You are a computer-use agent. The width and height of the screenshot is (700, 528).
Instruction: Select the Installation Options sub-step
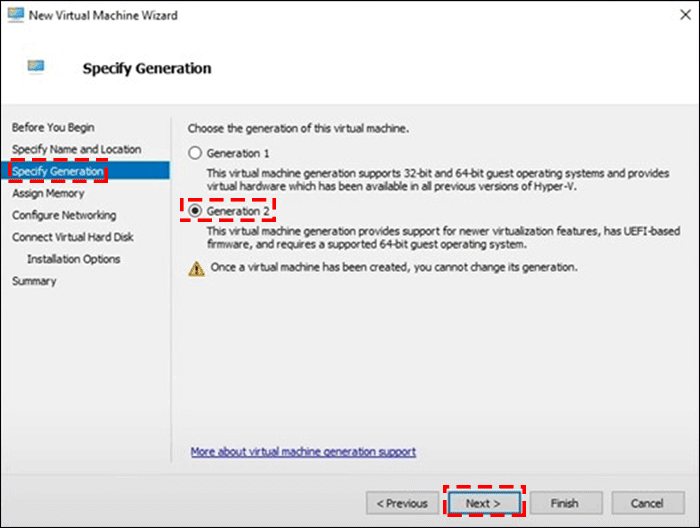click(x=74, y=259)
